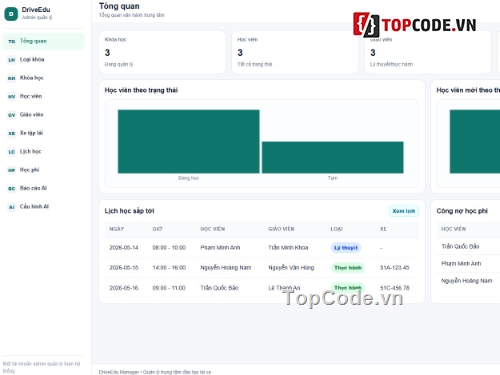Go to Học viên in sidebar
500x375 pixels.
click(x=44, y=96)
